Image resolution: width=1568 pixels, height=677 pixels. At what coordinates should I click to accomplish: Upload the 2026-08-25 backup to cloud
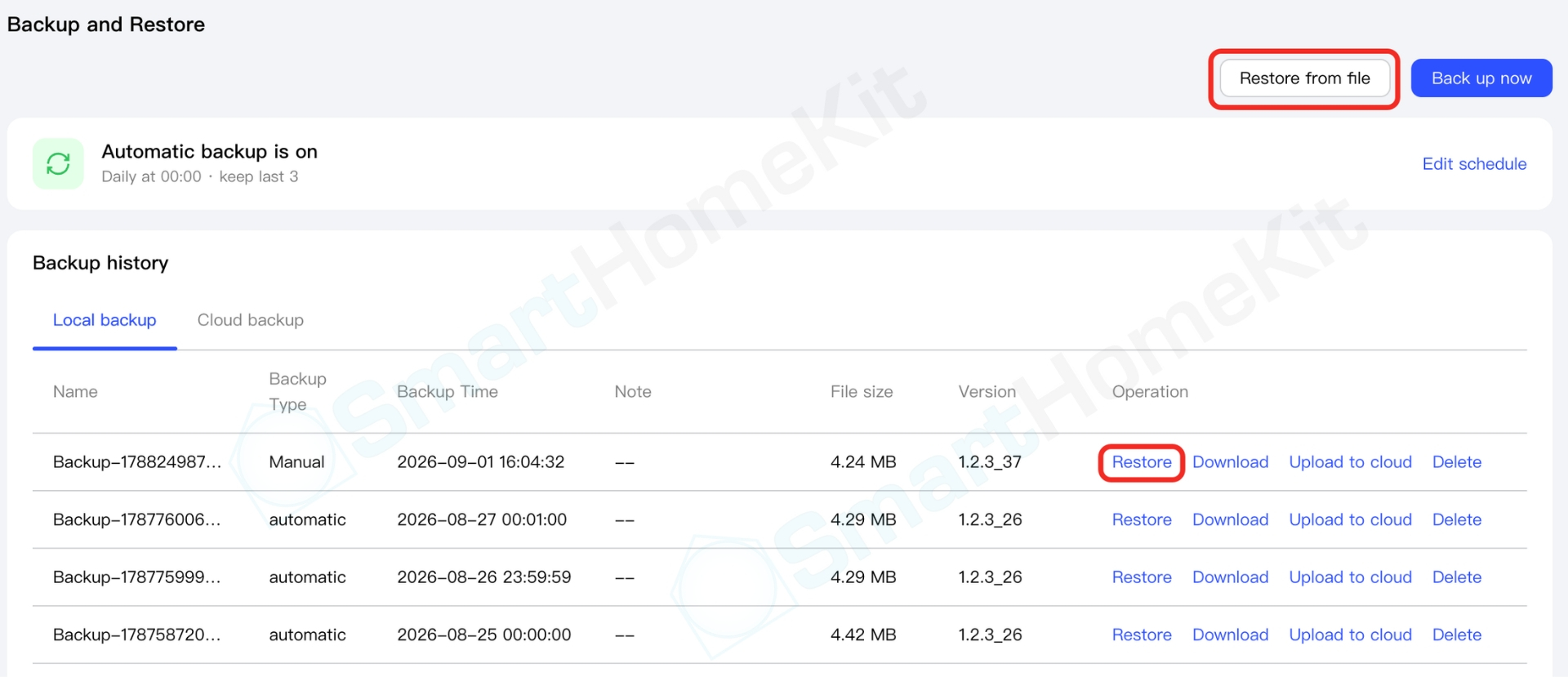pyautogui.click(x=1350, y=635)
